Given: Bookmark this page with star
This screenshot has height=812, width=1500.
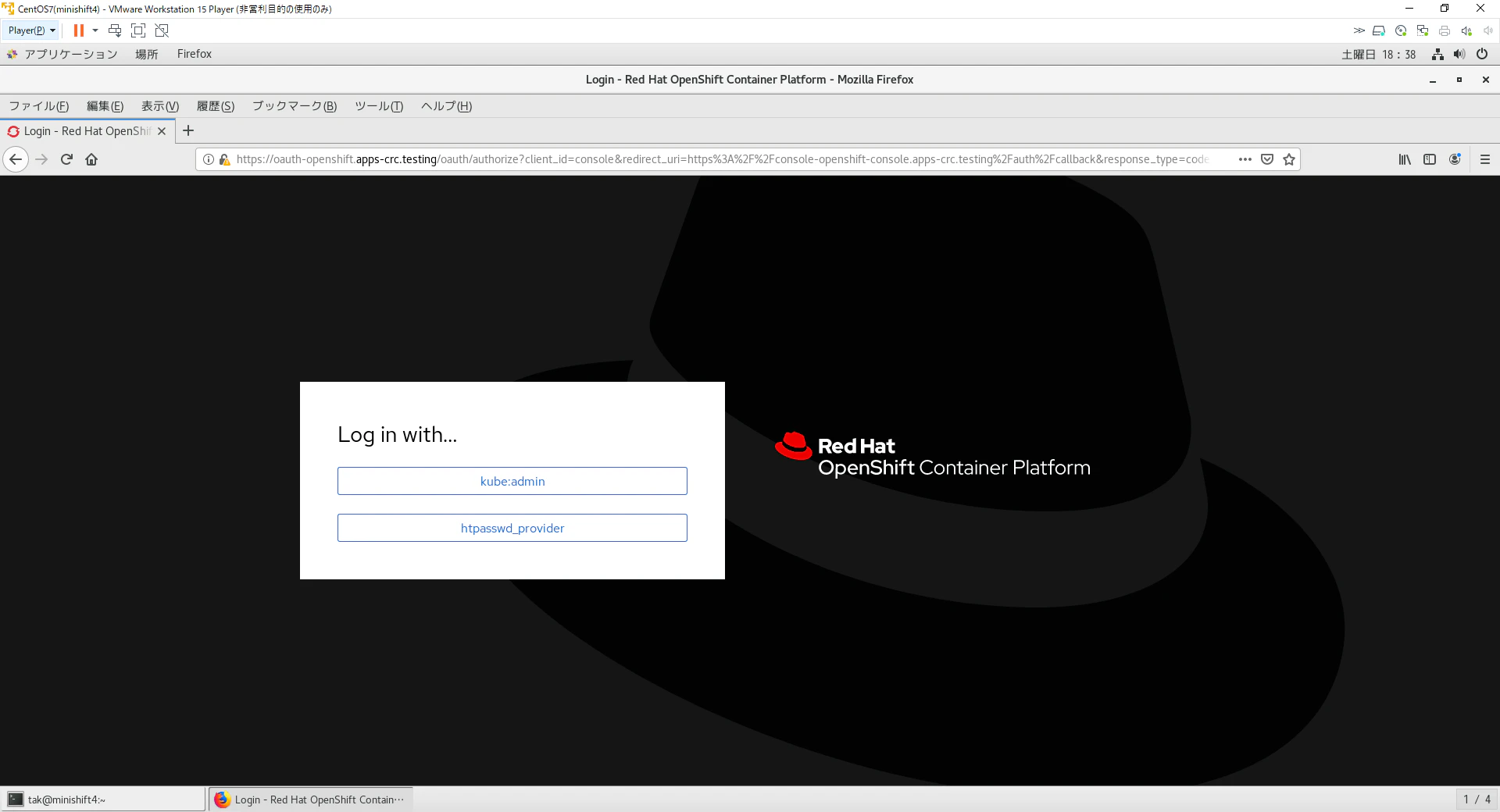Looking at the screenshot, I should 1289,159.
